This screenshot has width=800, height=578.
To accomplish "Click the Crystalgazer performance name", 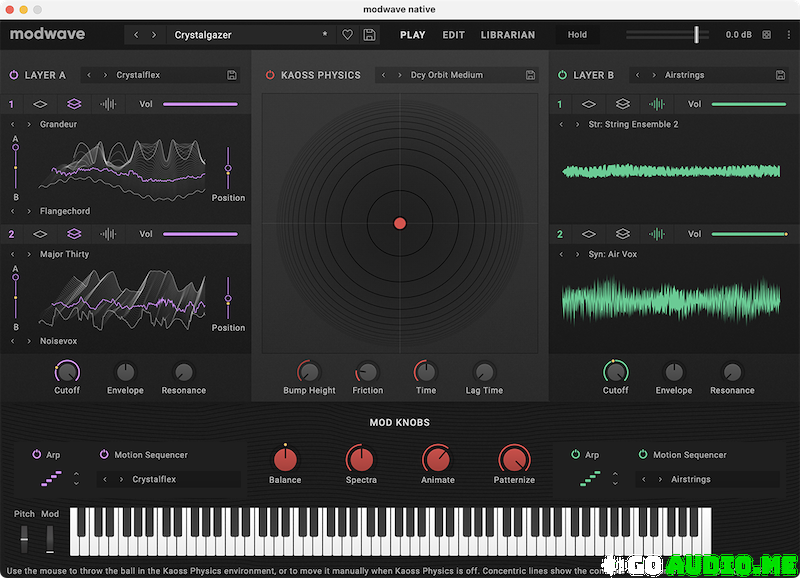I will (x=203, y=35).
